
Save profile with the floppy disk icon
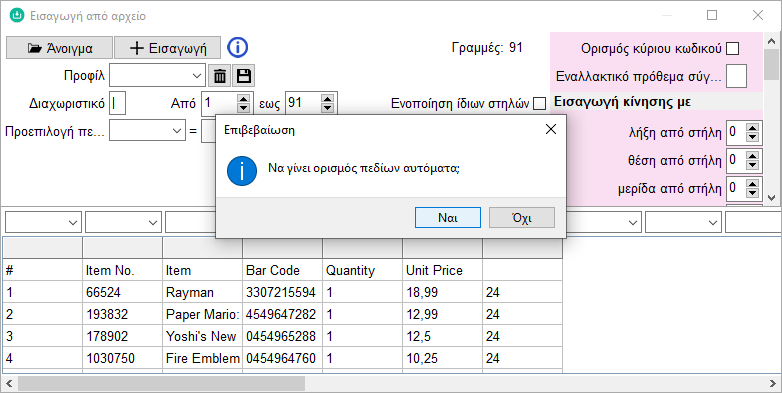(243, 76)
